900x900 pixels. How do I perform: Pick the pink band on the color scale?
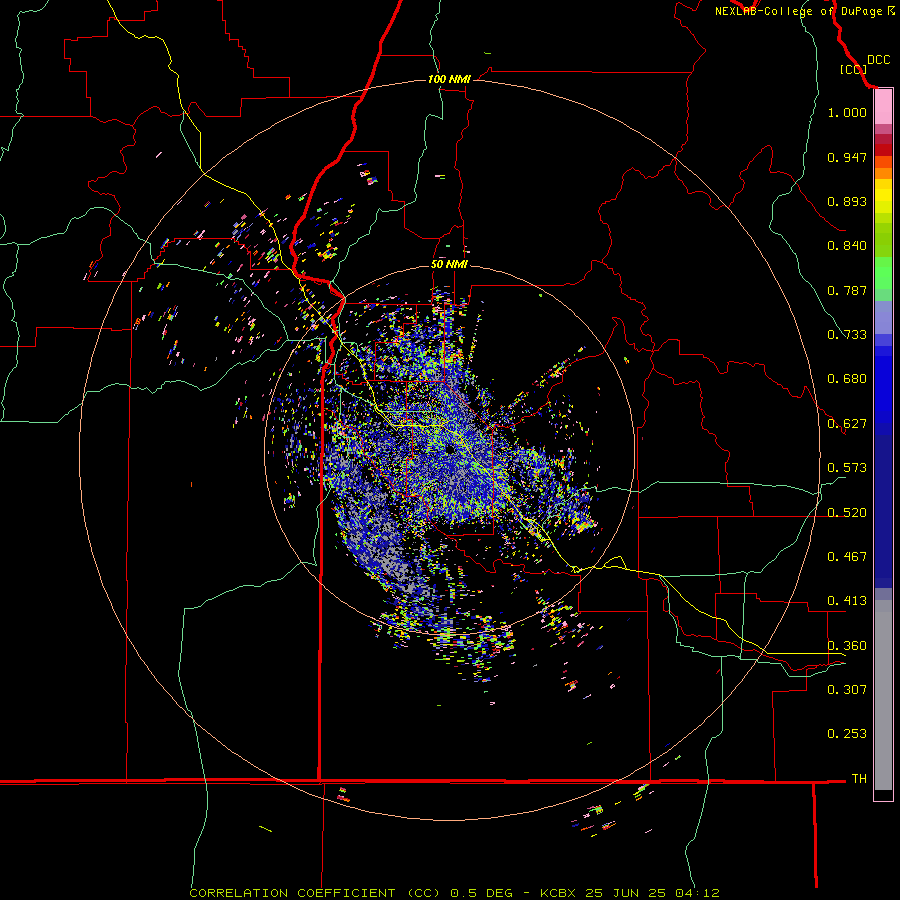883,107
